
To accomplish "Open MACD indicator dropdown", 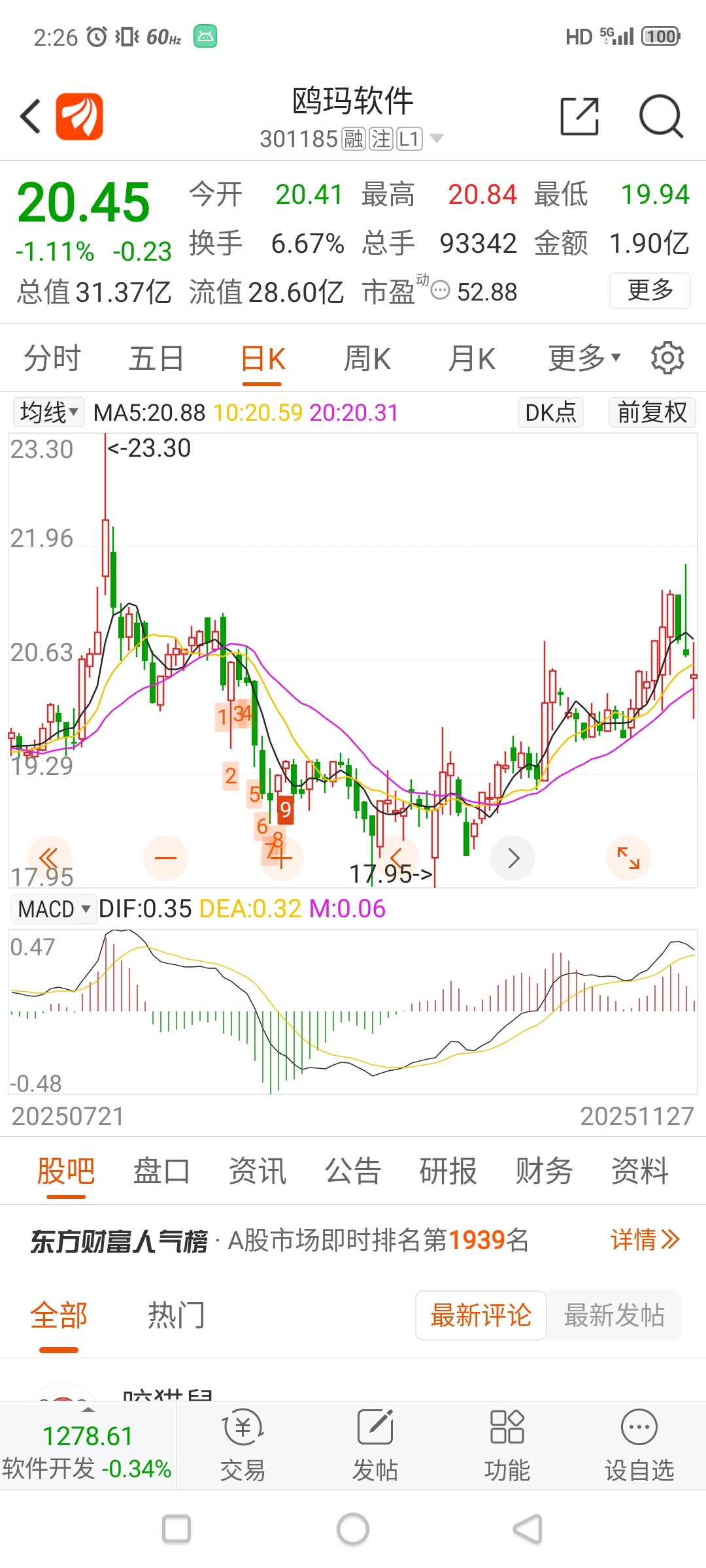I will click(54, 909).
